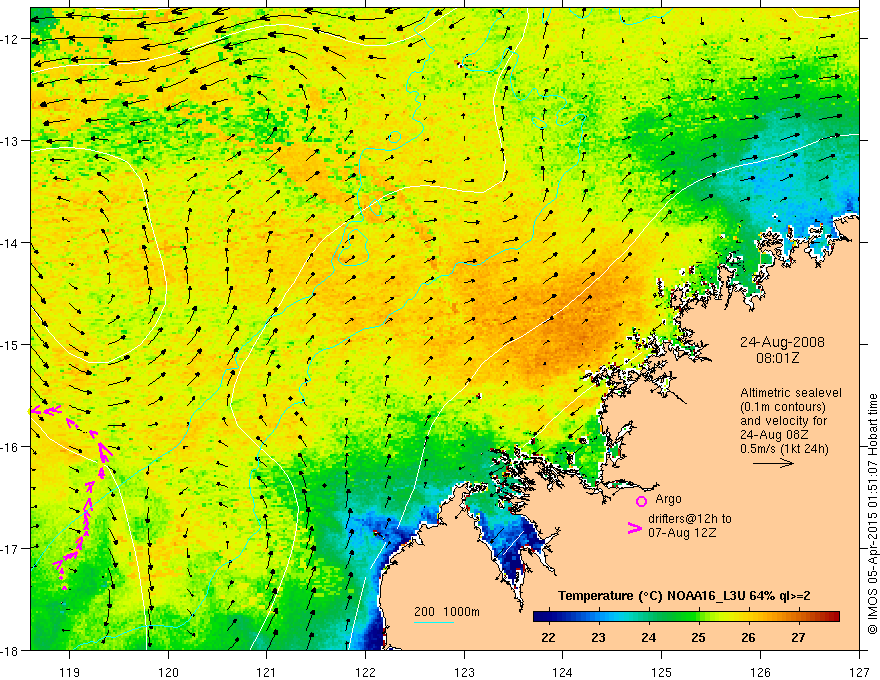Image resolution: width=880 pixels, height=680 pixels.
Task: Click the color bar tick label '23'
Action: (x=598, y=637)
